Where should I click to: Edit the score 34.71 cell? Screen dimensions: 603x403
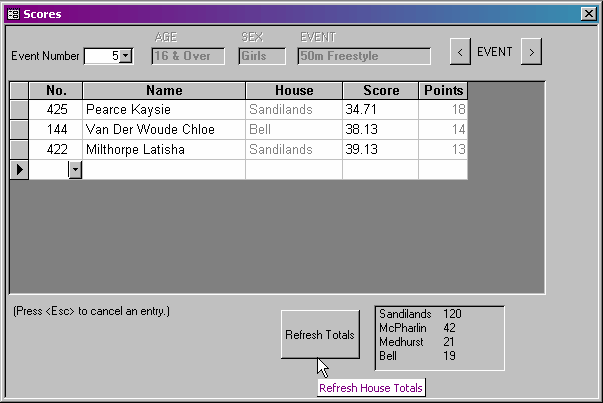[380, 109]
